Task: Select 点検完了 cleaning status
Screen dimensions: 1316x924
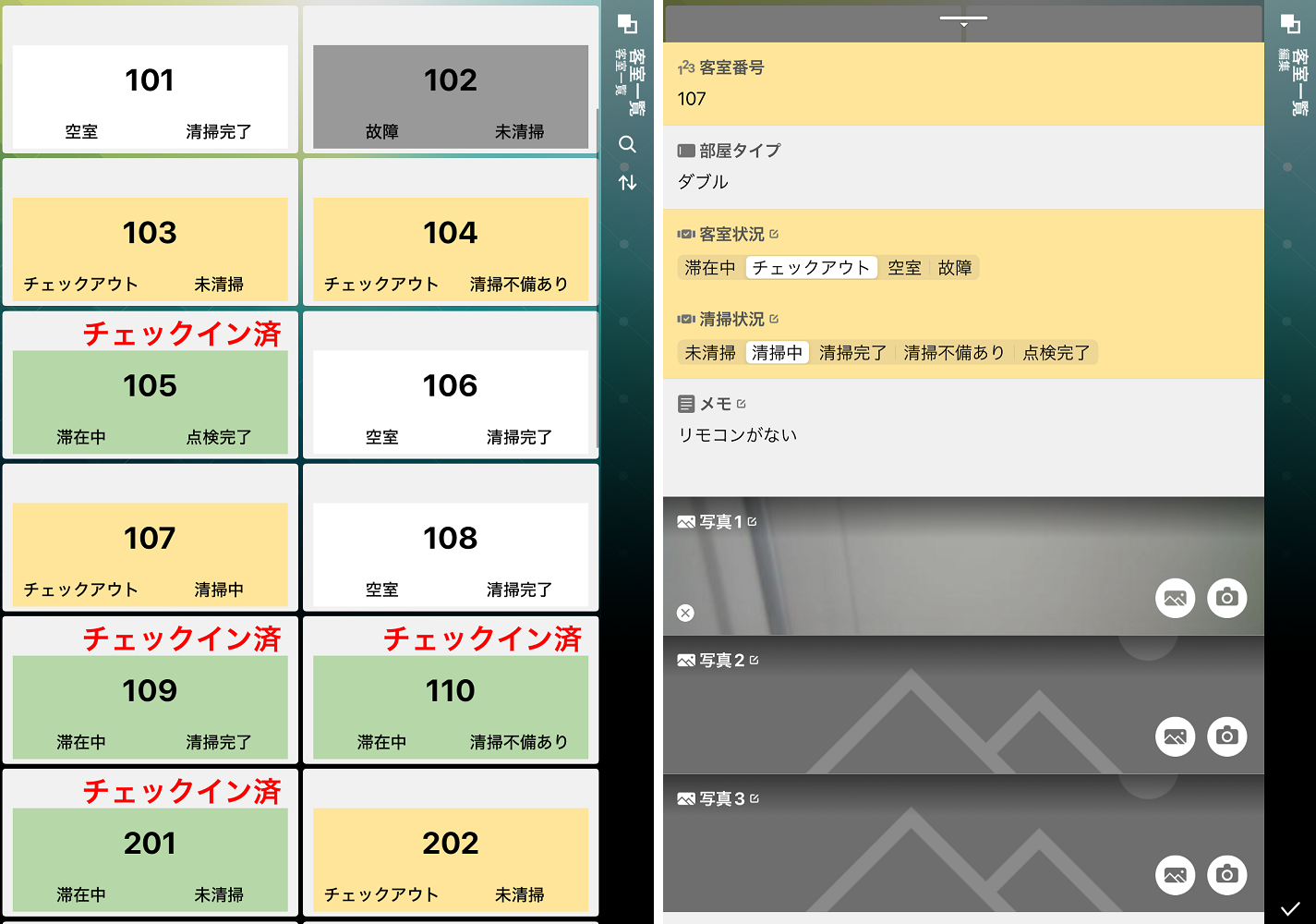Action: [x=1056, y=353]
